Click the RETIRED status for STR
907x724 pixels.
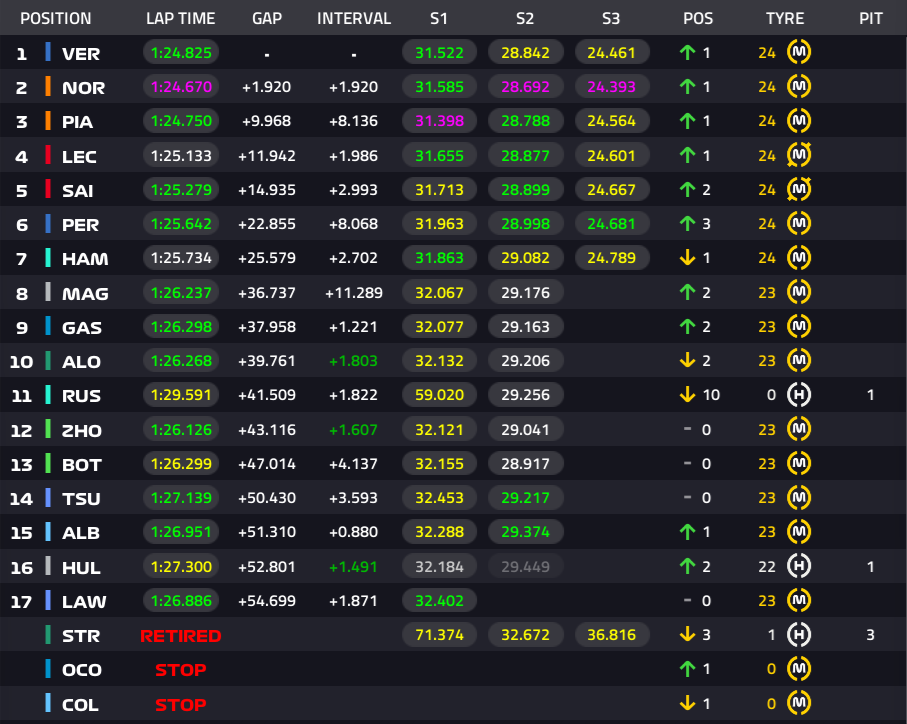coord(180,636)
